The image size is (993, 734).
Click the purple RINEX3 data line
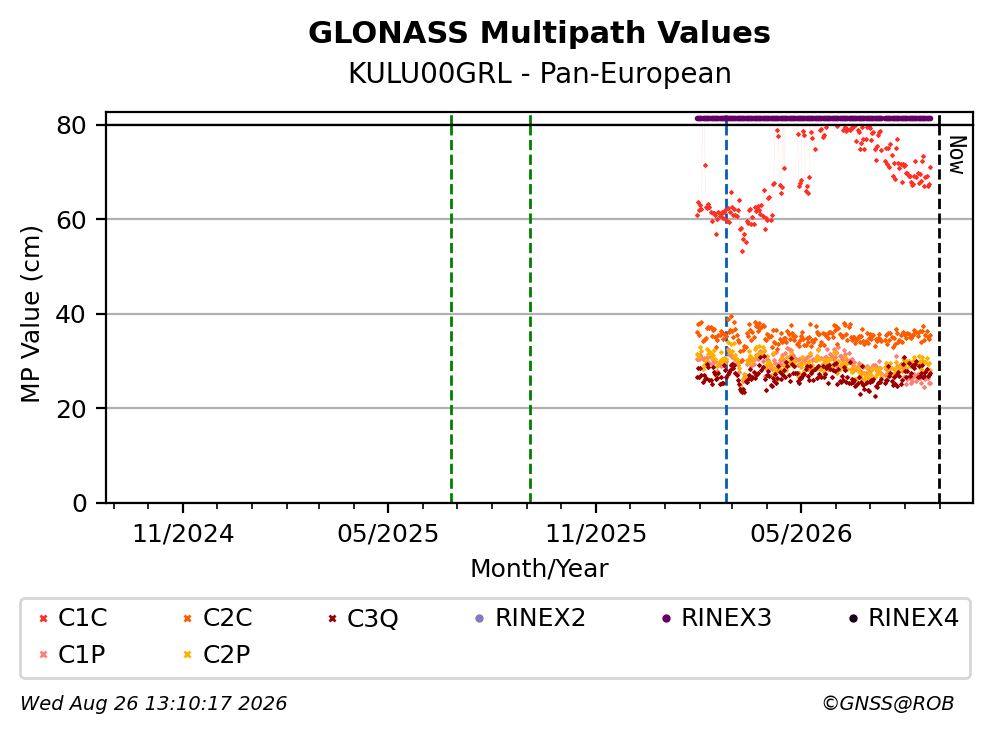tap(814, 118)
